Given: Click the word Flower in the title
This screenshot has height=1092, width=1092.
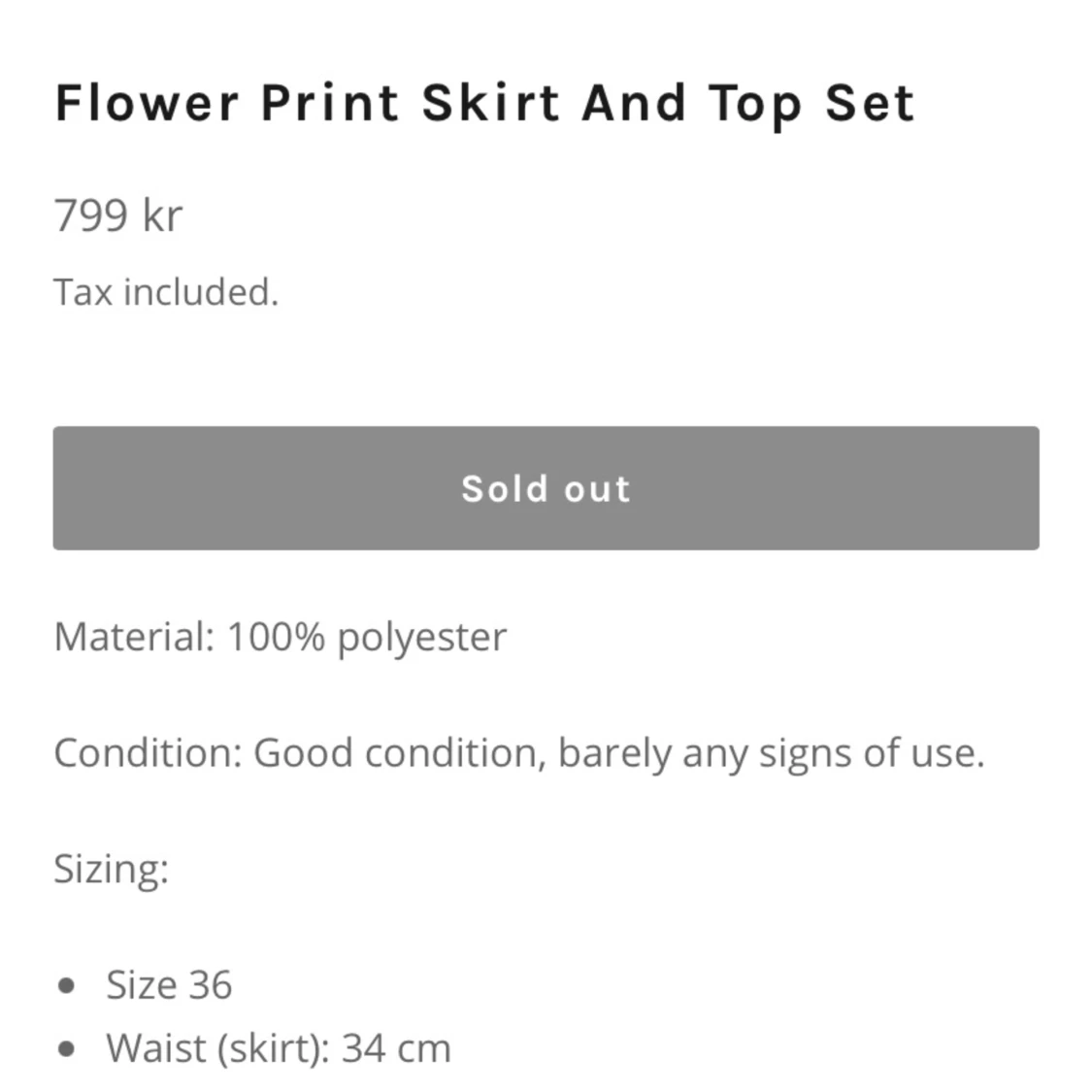Looking at the screenshot, I should pos(147,103).
